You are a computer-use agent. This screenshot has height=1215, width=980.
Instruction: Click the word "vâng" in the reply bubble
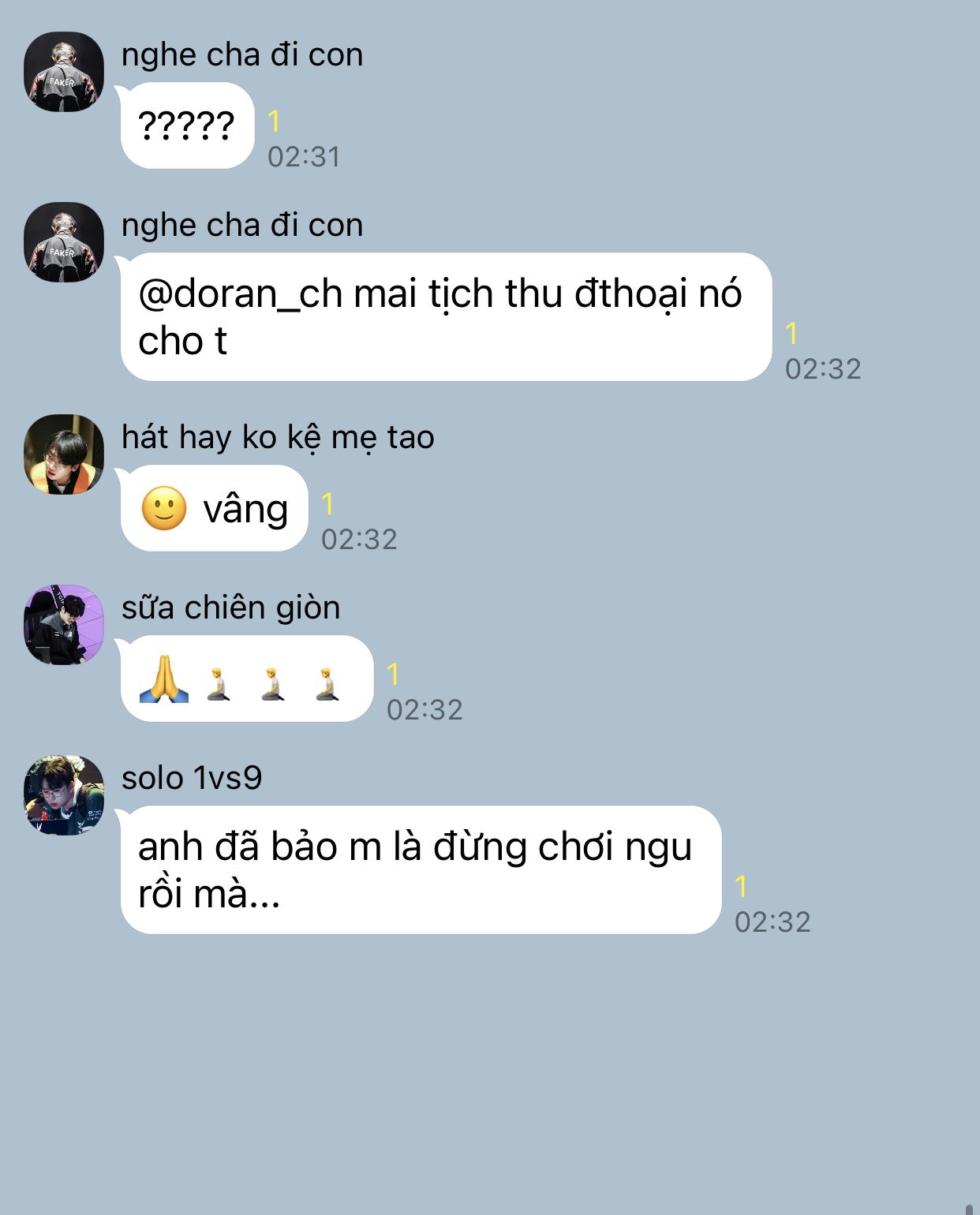245,509
